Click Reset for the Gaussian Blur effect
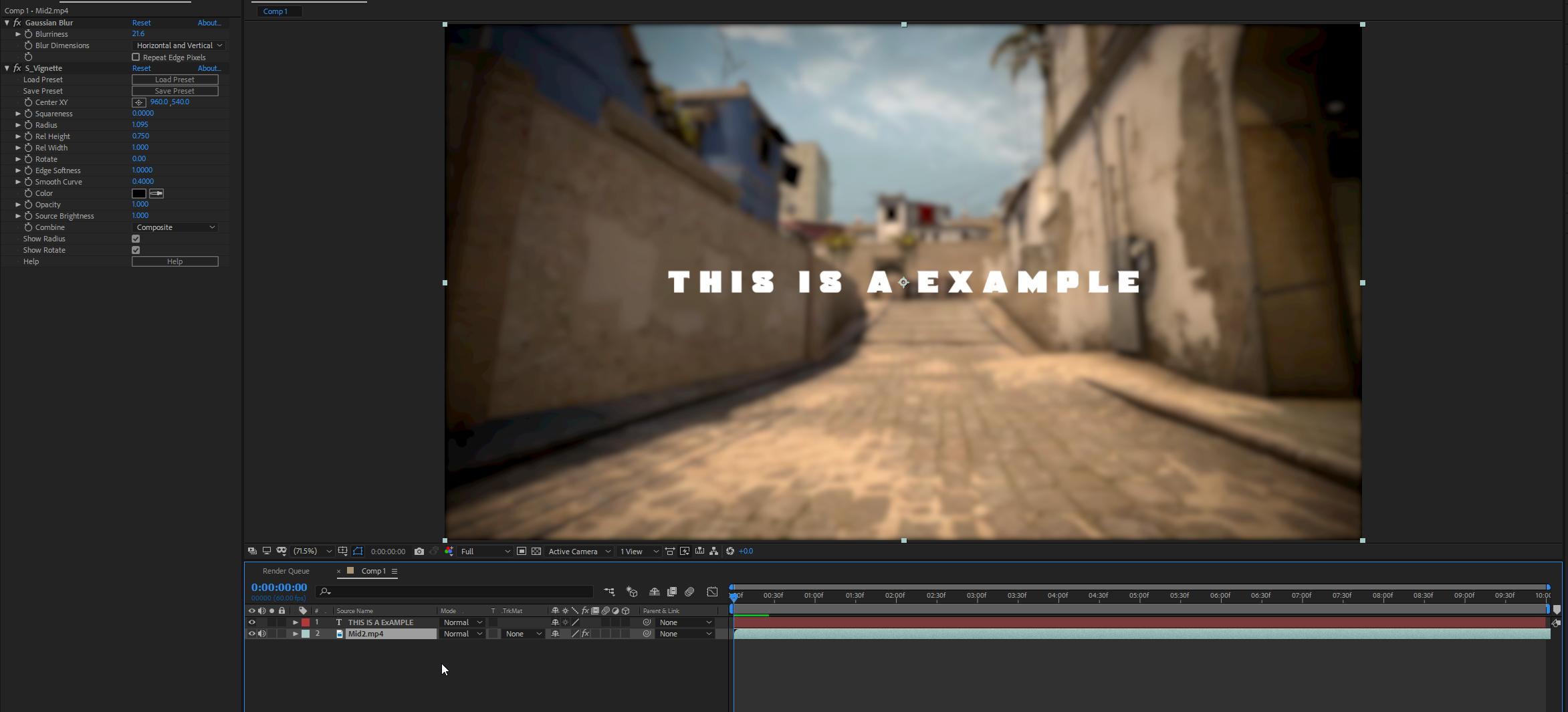1568x712 pixels. 141,23
